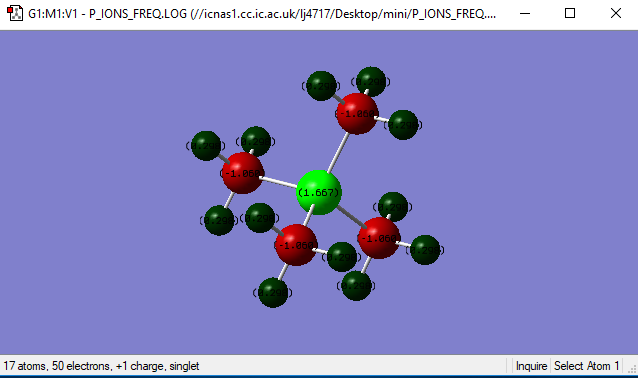Click the window resize grip in status bar corner

click(632, 369)
